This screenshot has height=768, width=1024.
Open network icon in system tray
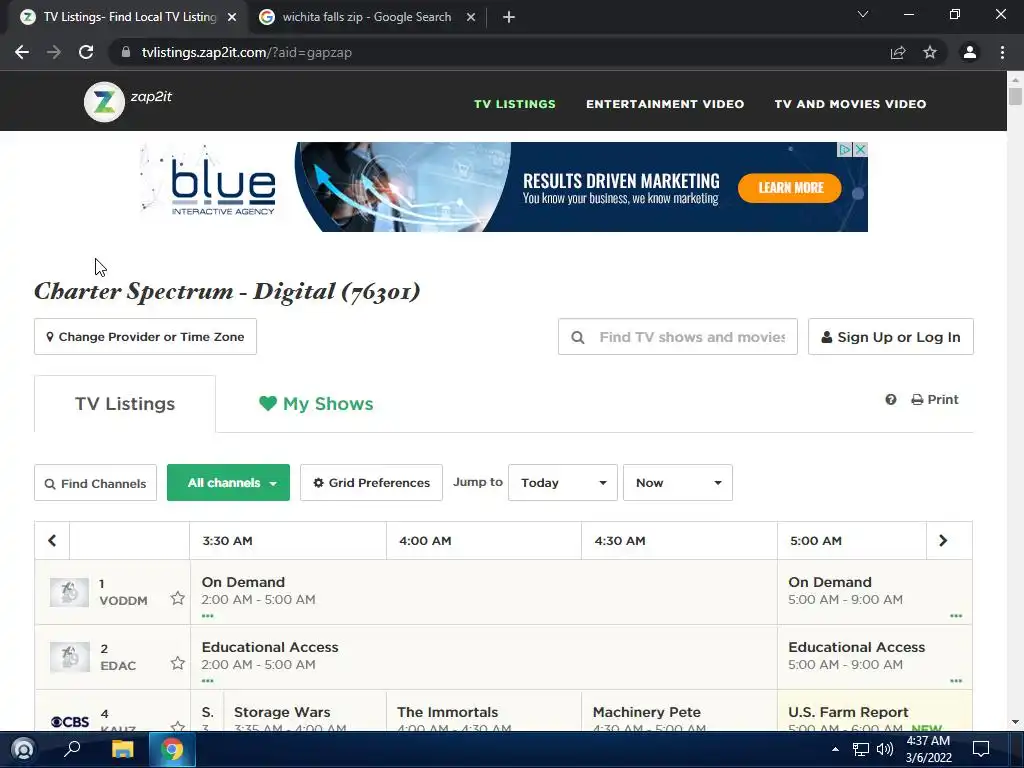(861, 749)
